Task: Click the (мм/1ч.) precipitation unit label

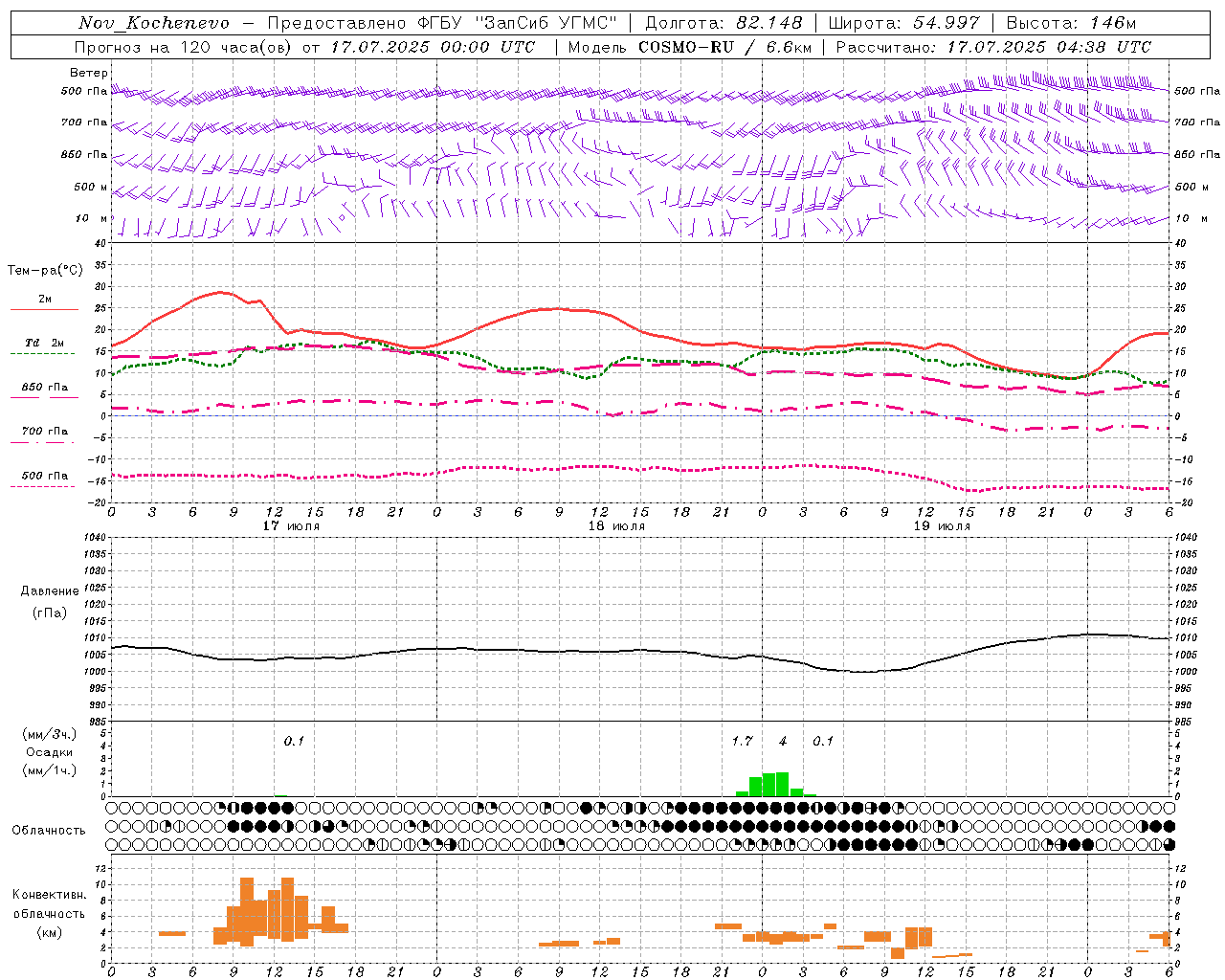Action: pyautogui.click(x=49, y=770)
